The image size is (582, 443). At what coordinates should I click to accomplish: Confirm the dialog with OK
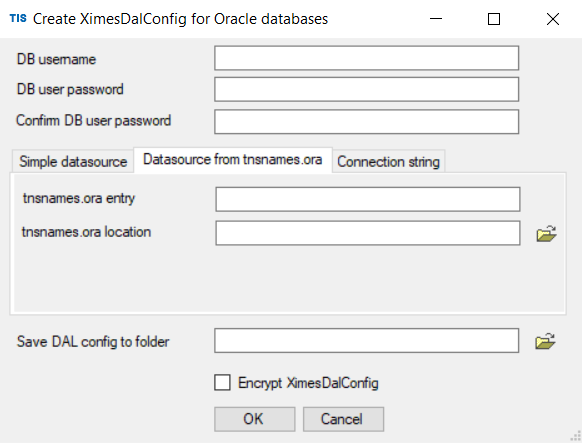click(254, 419)
